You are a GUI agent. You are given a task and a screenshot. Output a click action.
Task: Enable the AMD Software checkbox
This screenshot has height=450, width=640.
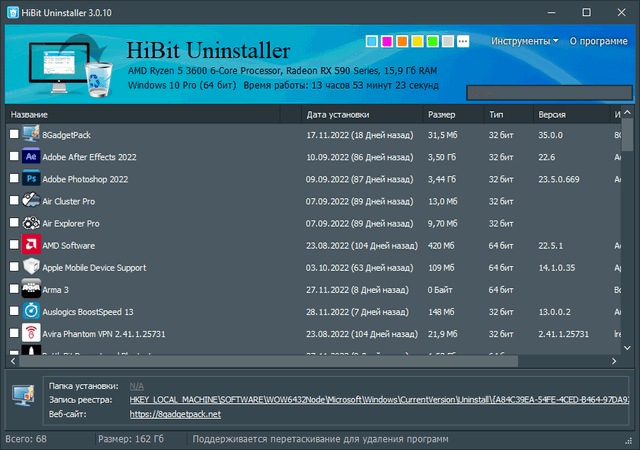(14, 245)
